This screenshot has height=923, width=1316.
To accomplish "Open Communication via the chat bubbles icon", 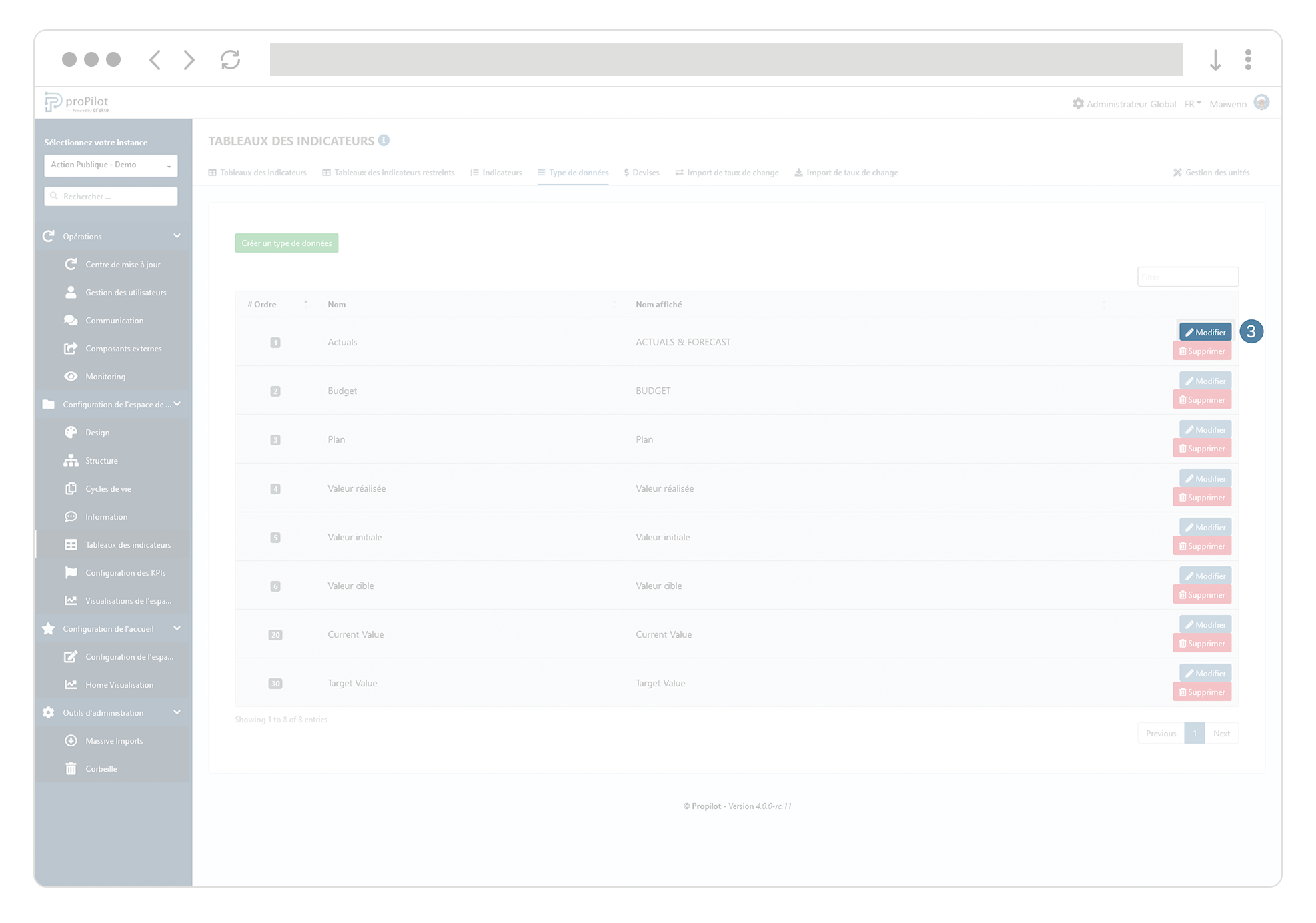I will (71, 320).
